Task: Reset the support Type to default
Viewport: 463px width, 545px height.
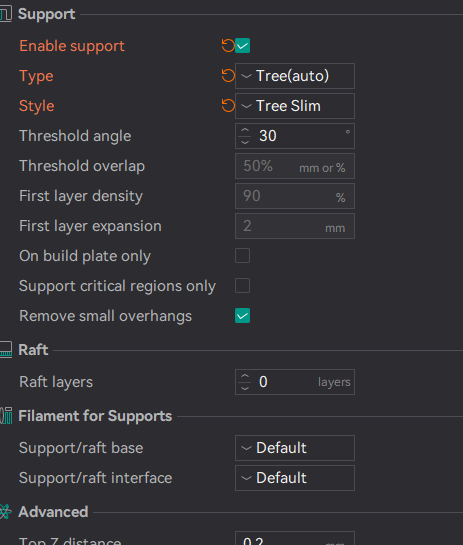Action: pos(228,76)
